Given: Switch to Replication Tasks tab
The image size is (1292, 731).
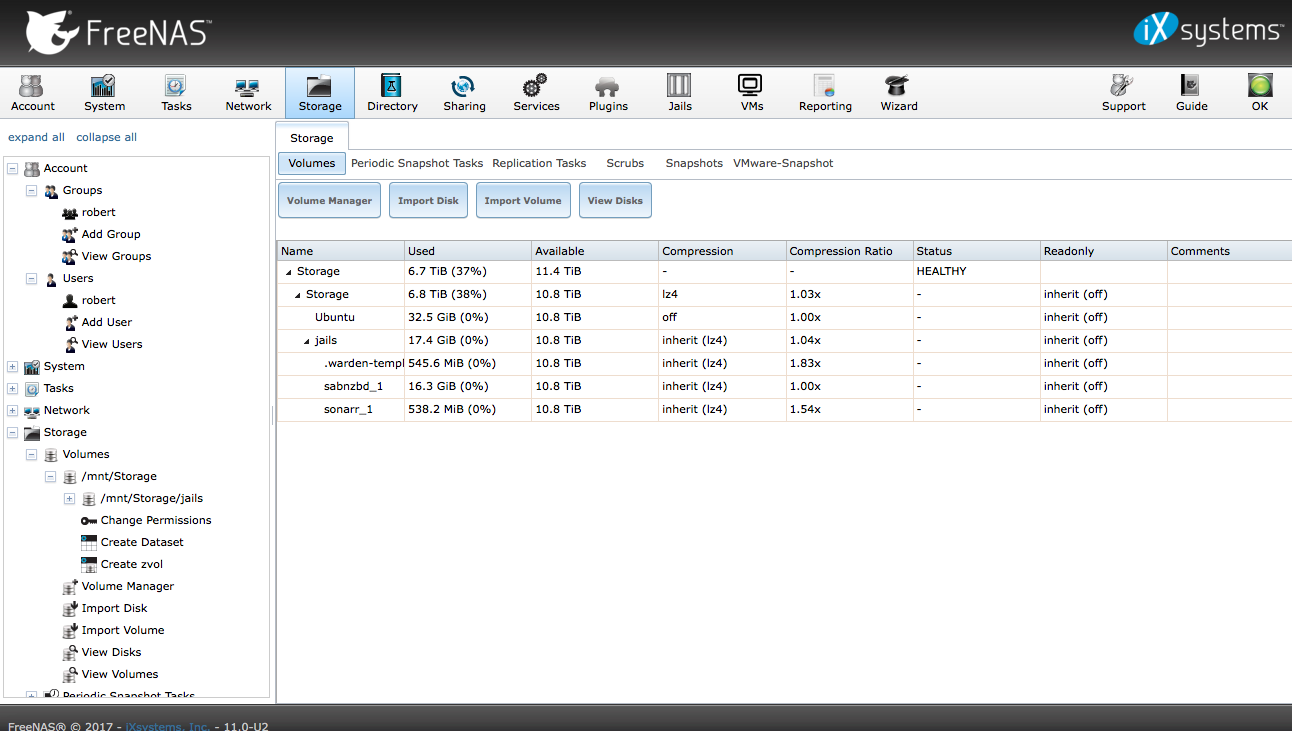Looking at the screenshot, I should coord(539,163).
